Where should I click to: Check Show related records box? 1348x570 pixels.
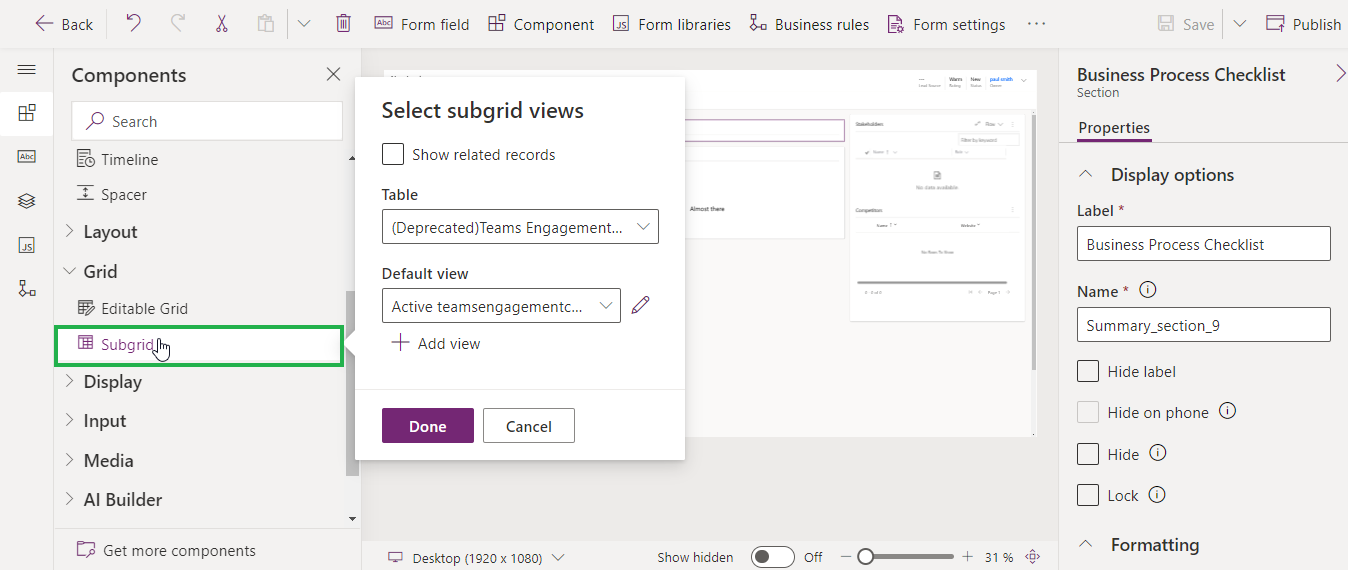394,154
